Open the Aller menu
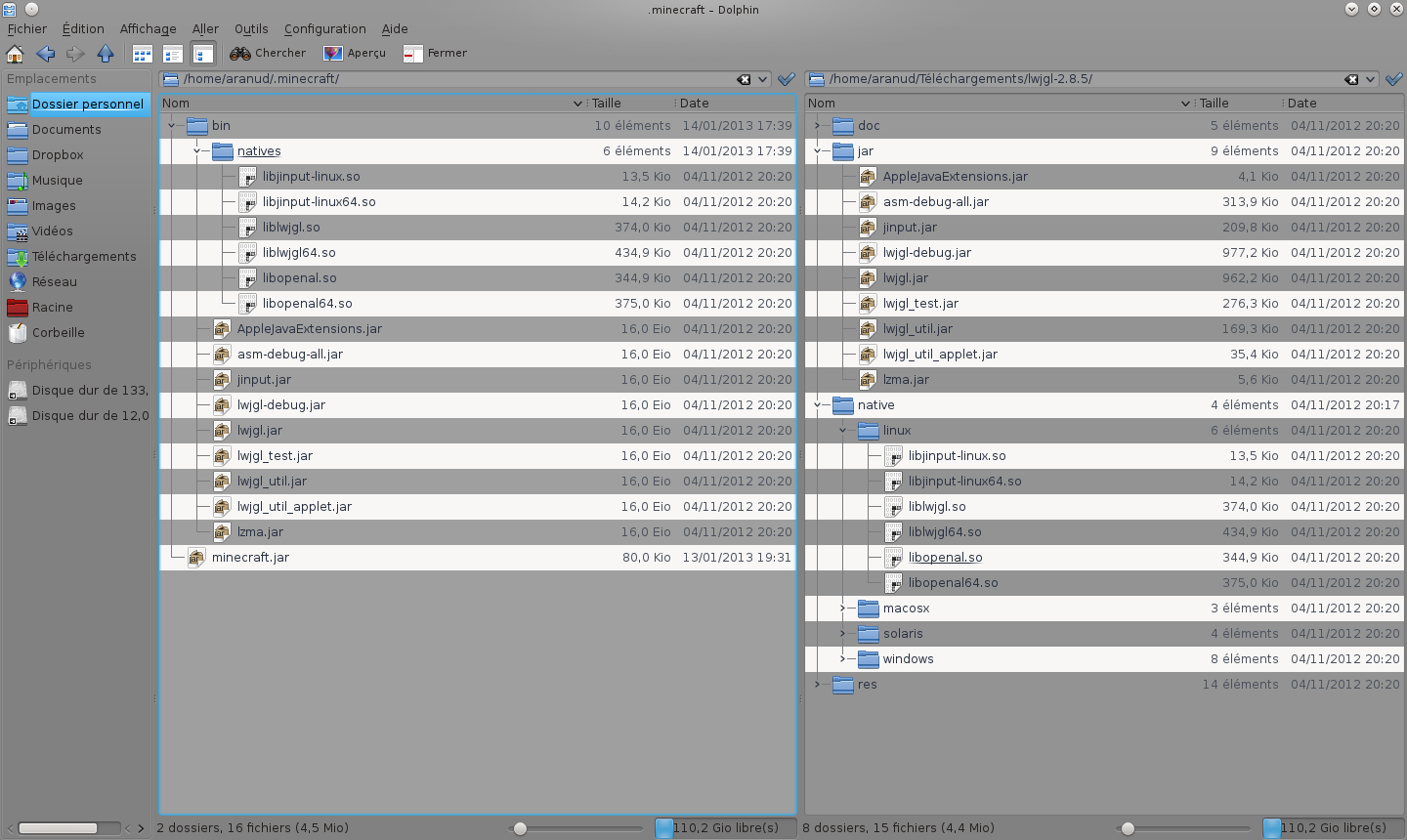The height and width of the screenshot is (840, 1407). pos(205,29)
